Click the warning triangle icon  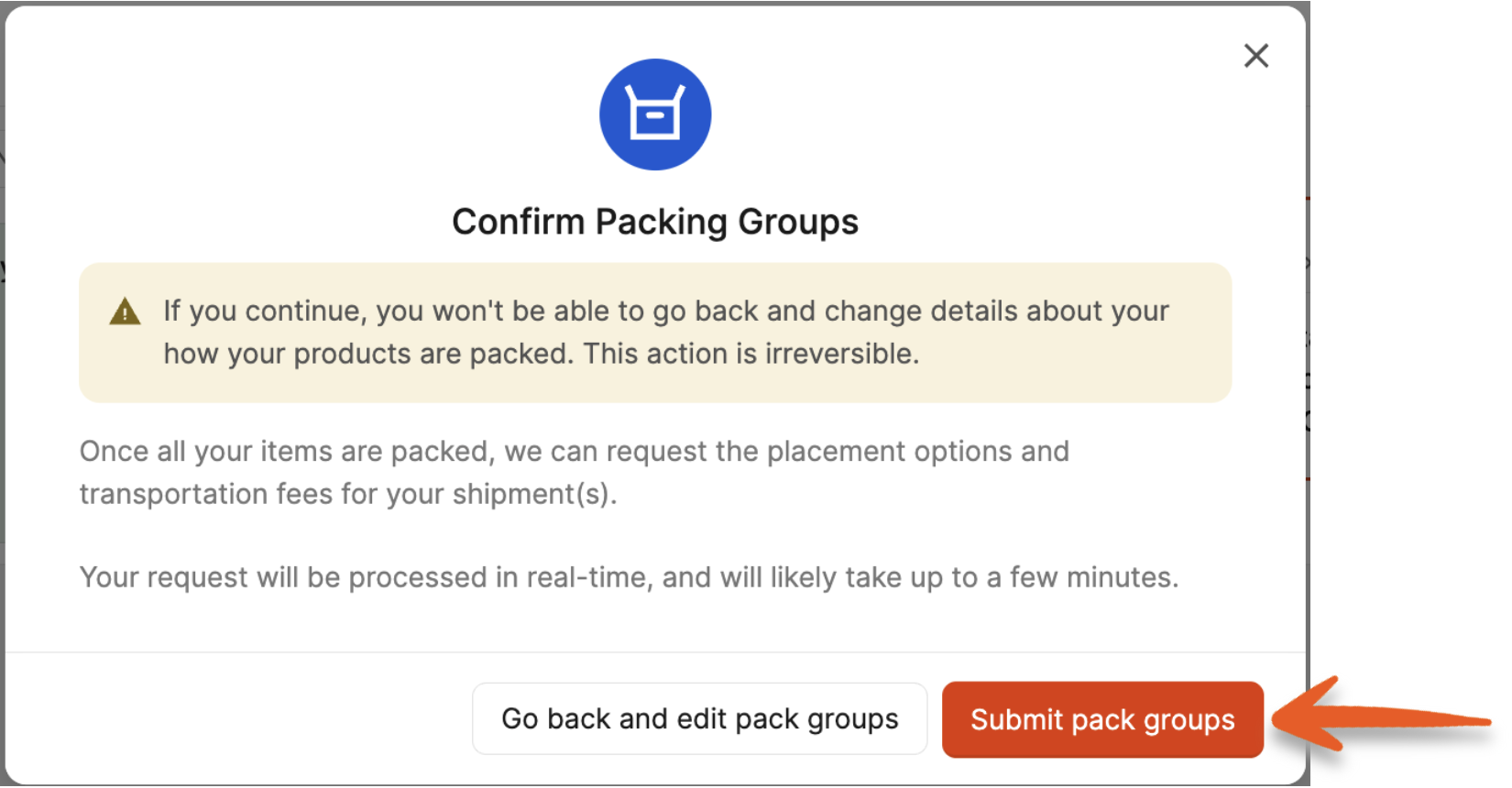[x=125, y=312]
